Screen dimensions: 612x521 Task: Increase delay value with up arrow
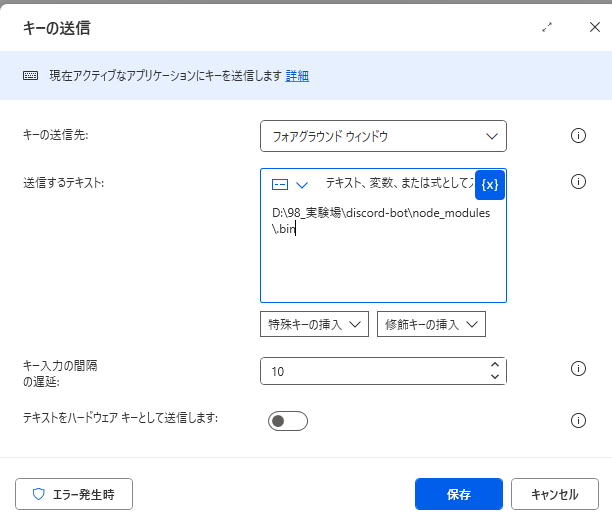494,364
